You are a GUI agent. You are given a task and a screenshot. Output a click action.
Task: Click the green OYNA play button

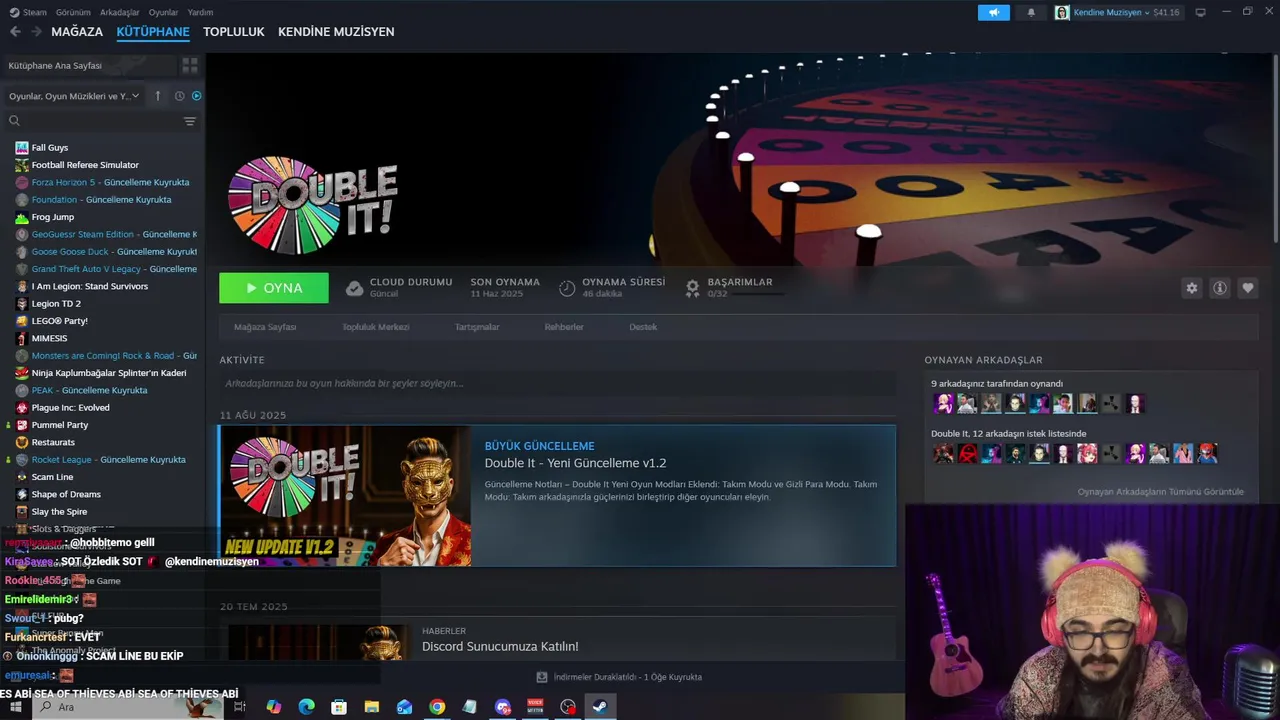tap(274, 288)
